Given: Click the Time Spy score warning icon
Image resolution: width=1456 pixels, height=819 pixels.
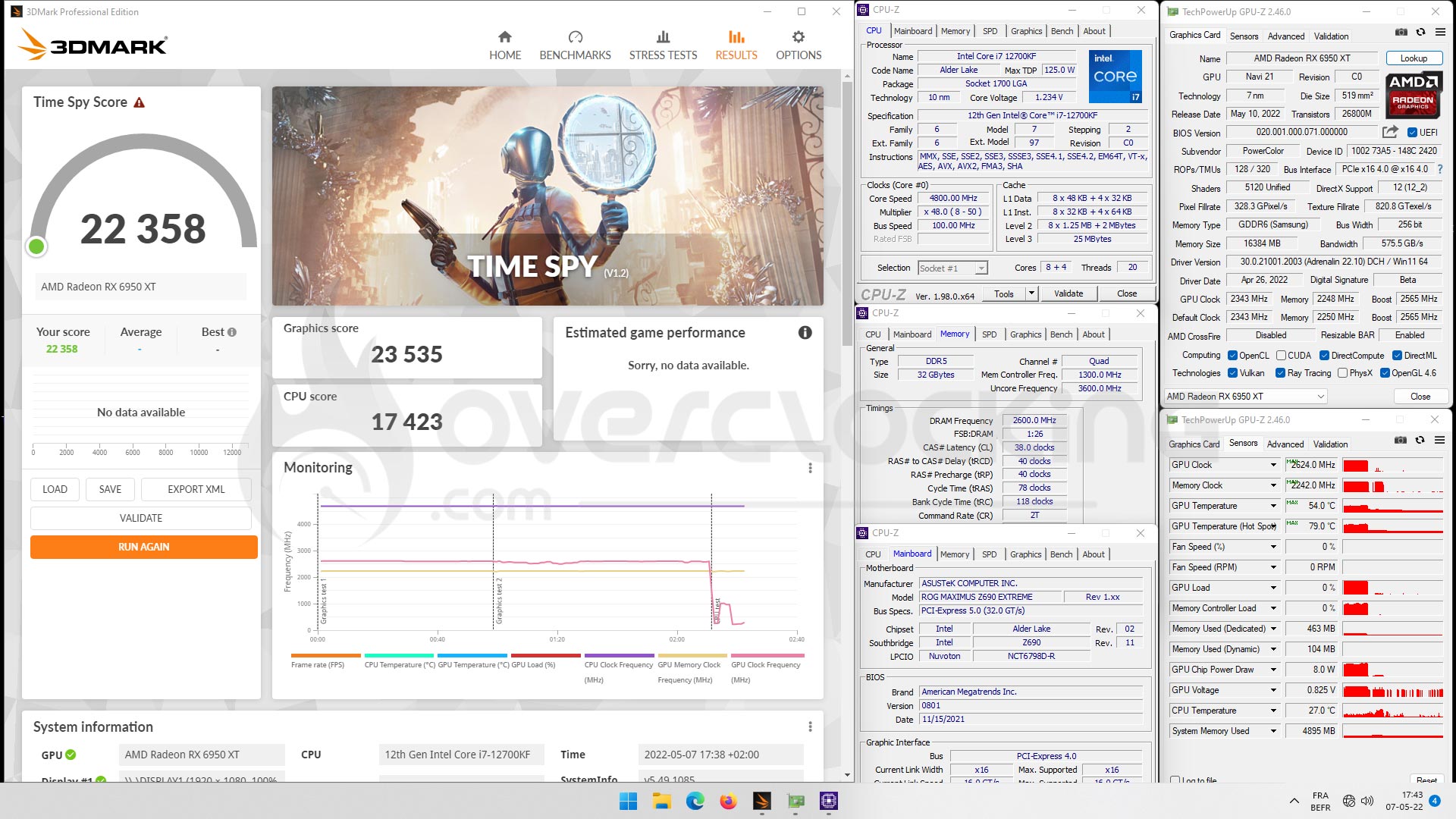Looking at the screenshot, I should 140,102.
